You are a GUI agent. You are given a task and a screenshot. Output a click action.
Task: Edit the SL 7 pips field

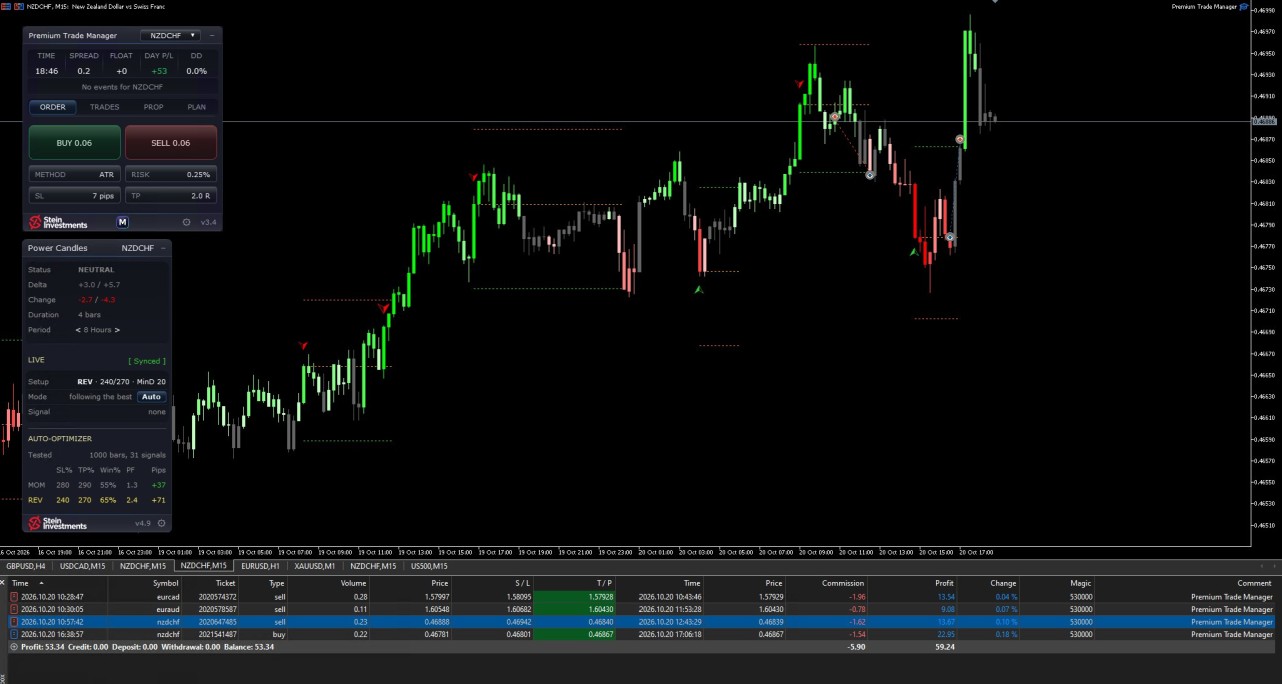pyautogui.click(x=74, y=195)
